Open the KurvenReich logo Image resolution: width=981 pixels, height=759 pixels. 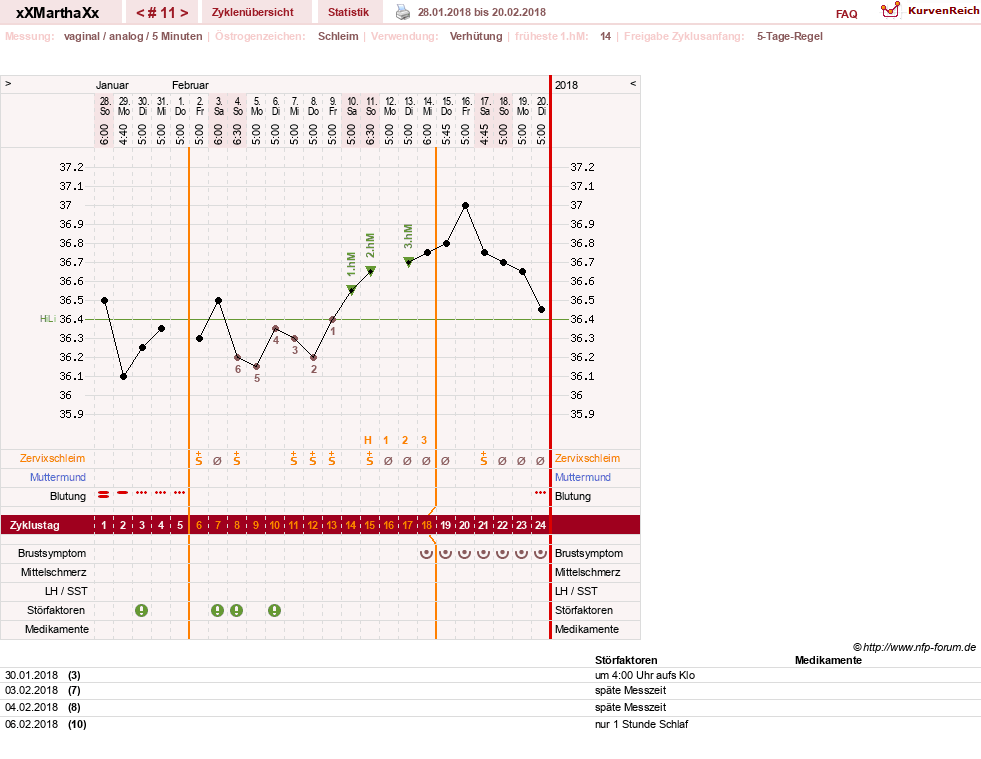[929, 11]
